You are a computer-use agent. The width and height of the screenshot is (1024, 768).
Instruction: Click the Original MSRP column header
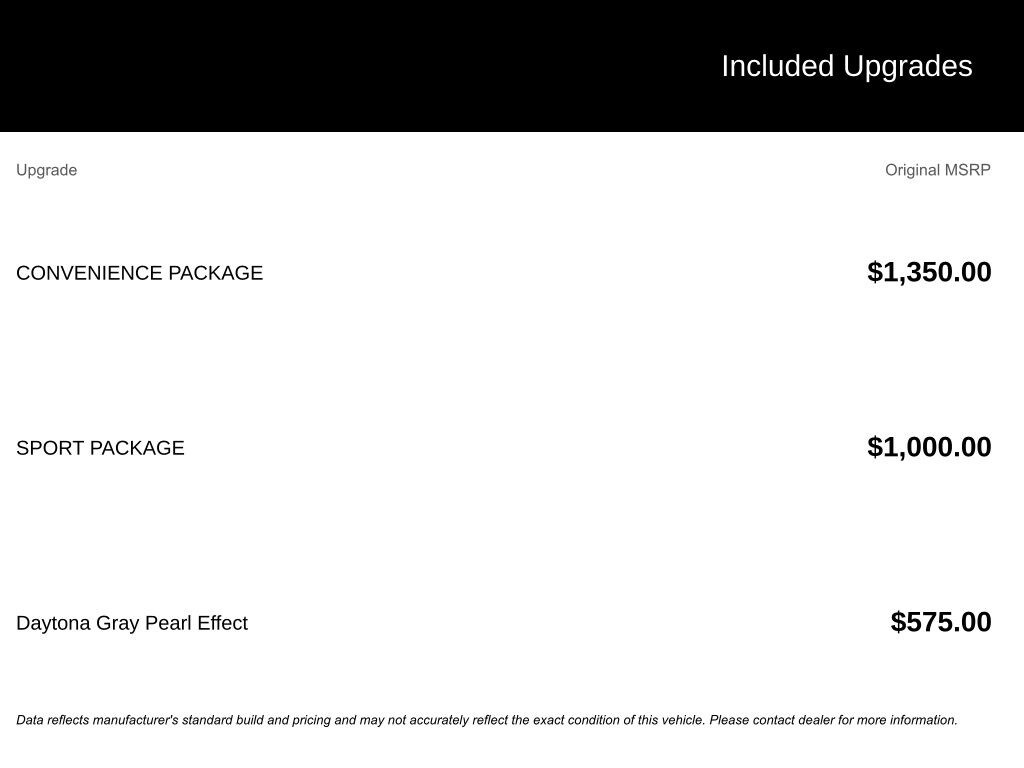coord(937,170)
